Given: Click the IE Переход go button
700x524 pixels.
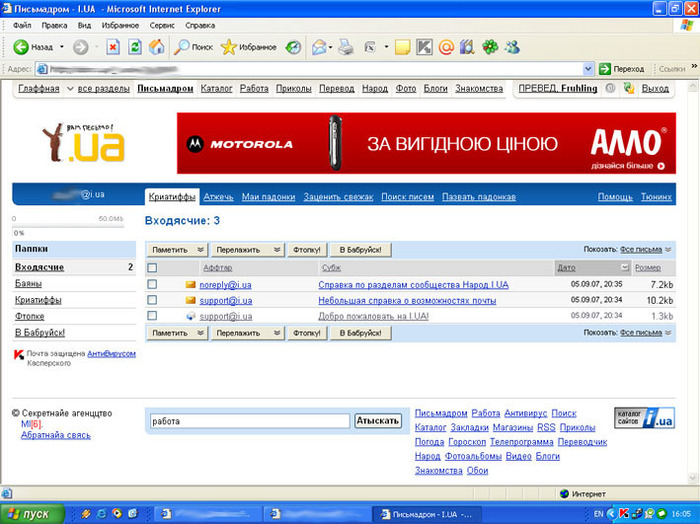Looking at the screenshot, I should [x=622, y=69].
